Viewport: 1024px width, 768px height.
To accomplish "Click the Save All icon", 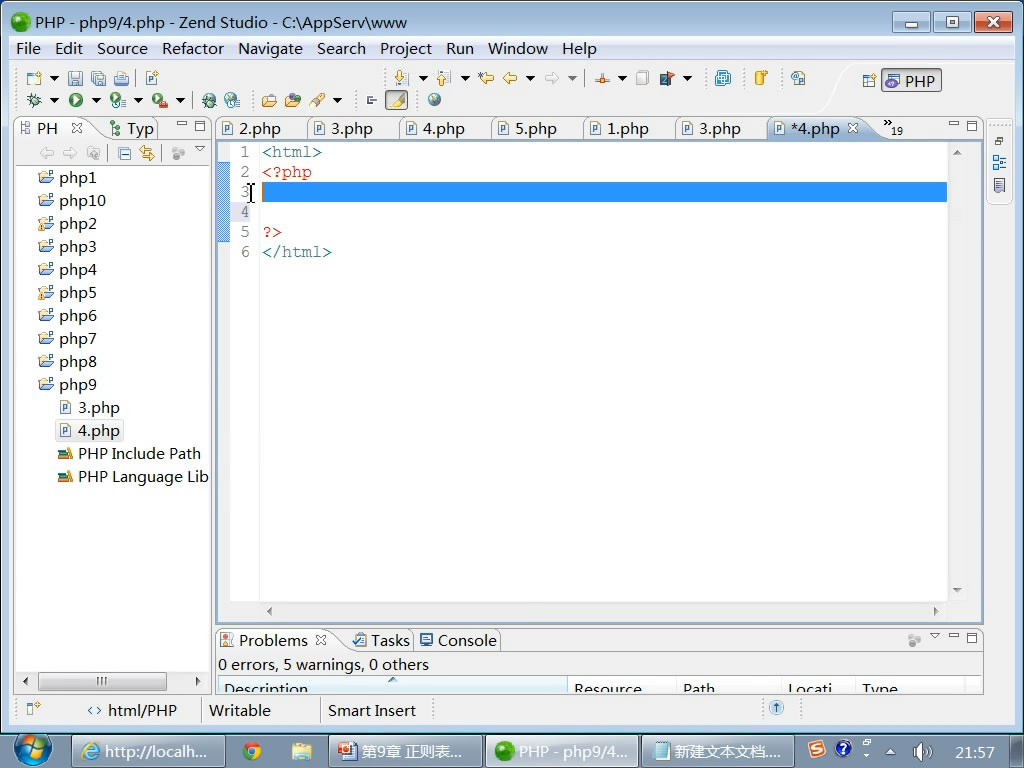I will (98, 78).
